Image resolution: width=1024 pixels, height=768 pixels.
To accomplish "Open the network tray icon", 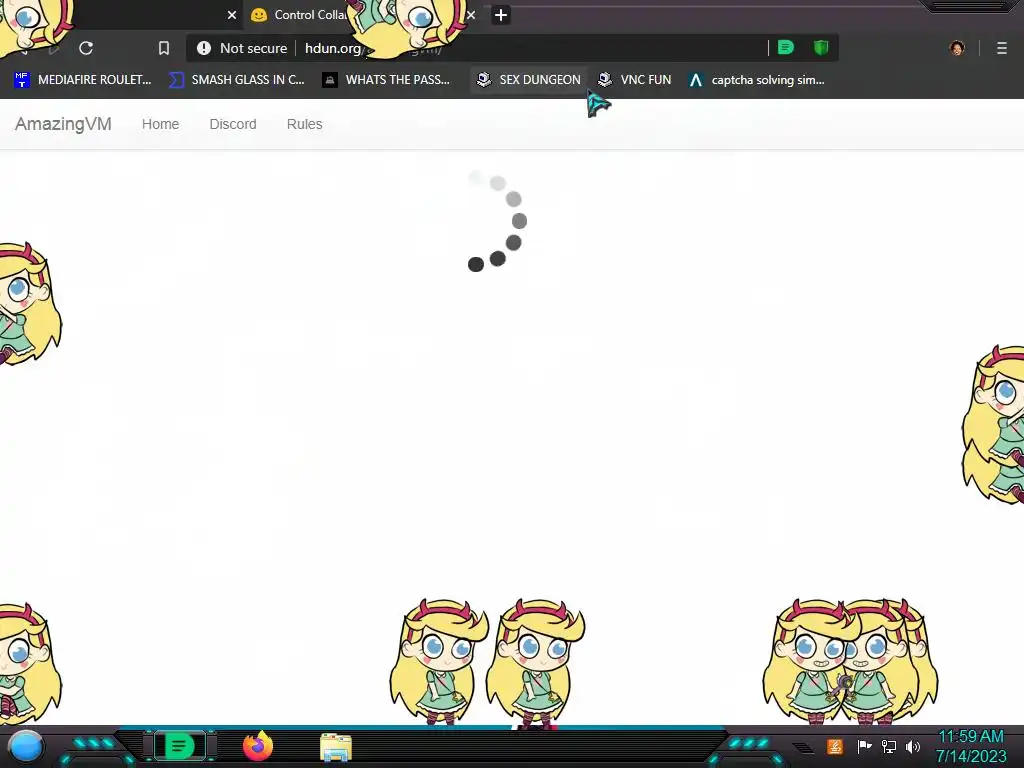I will [889, 746].
